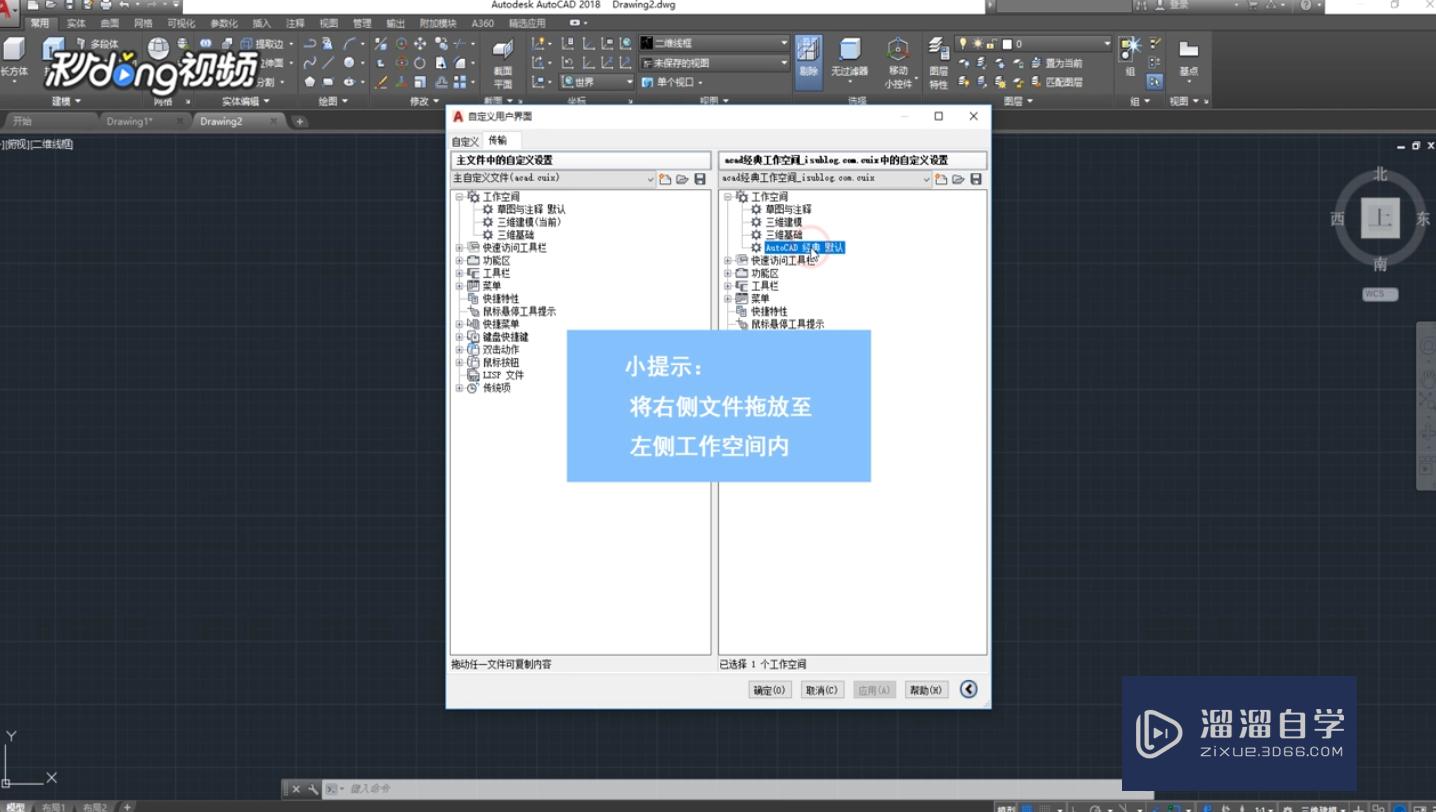Open the 常用 ribbon tab
The image size is (1436, 812).
tap(39, 23)
